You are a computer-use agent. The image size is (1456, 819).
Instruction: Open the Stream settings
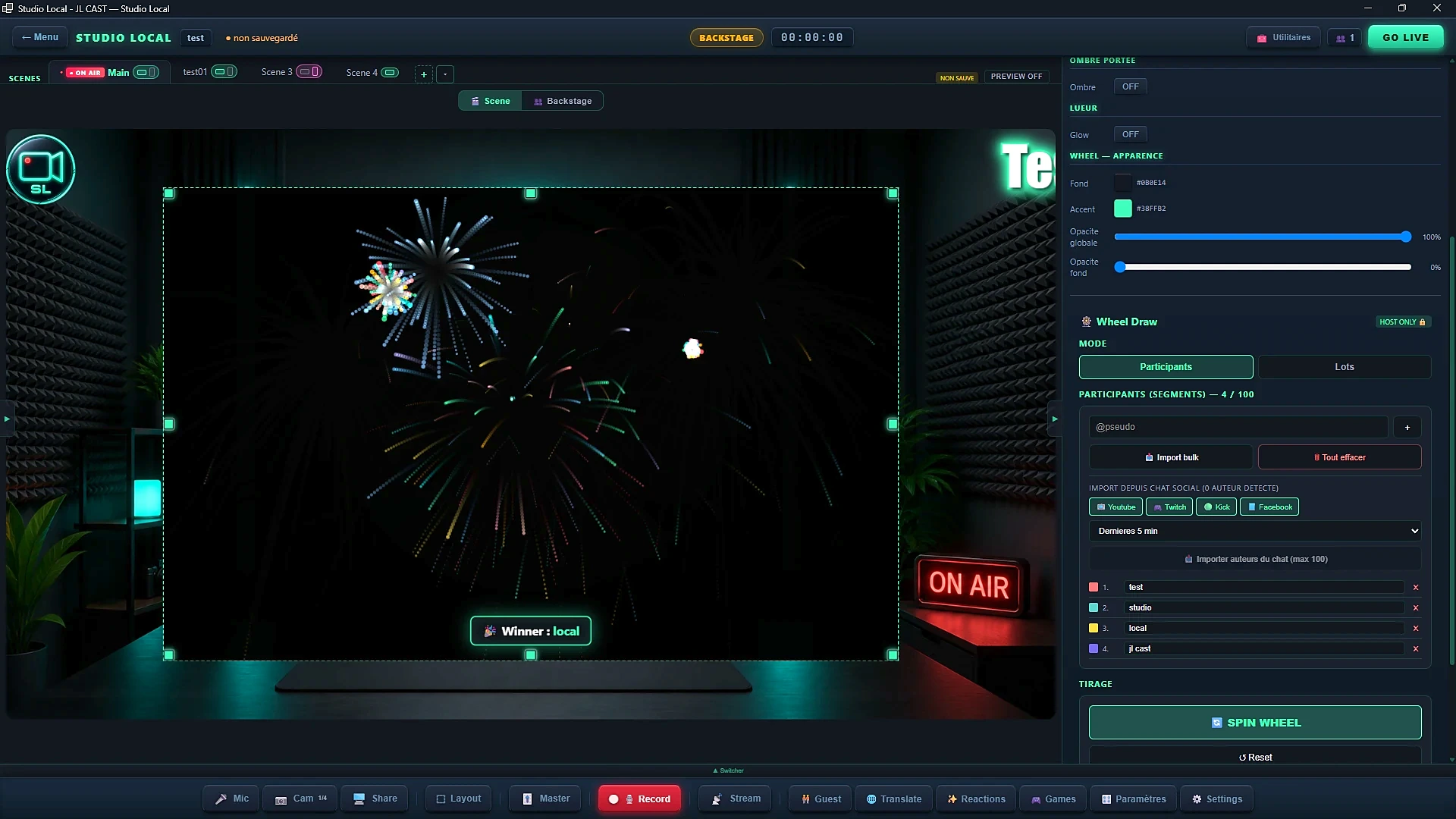(x=736, y=799)
